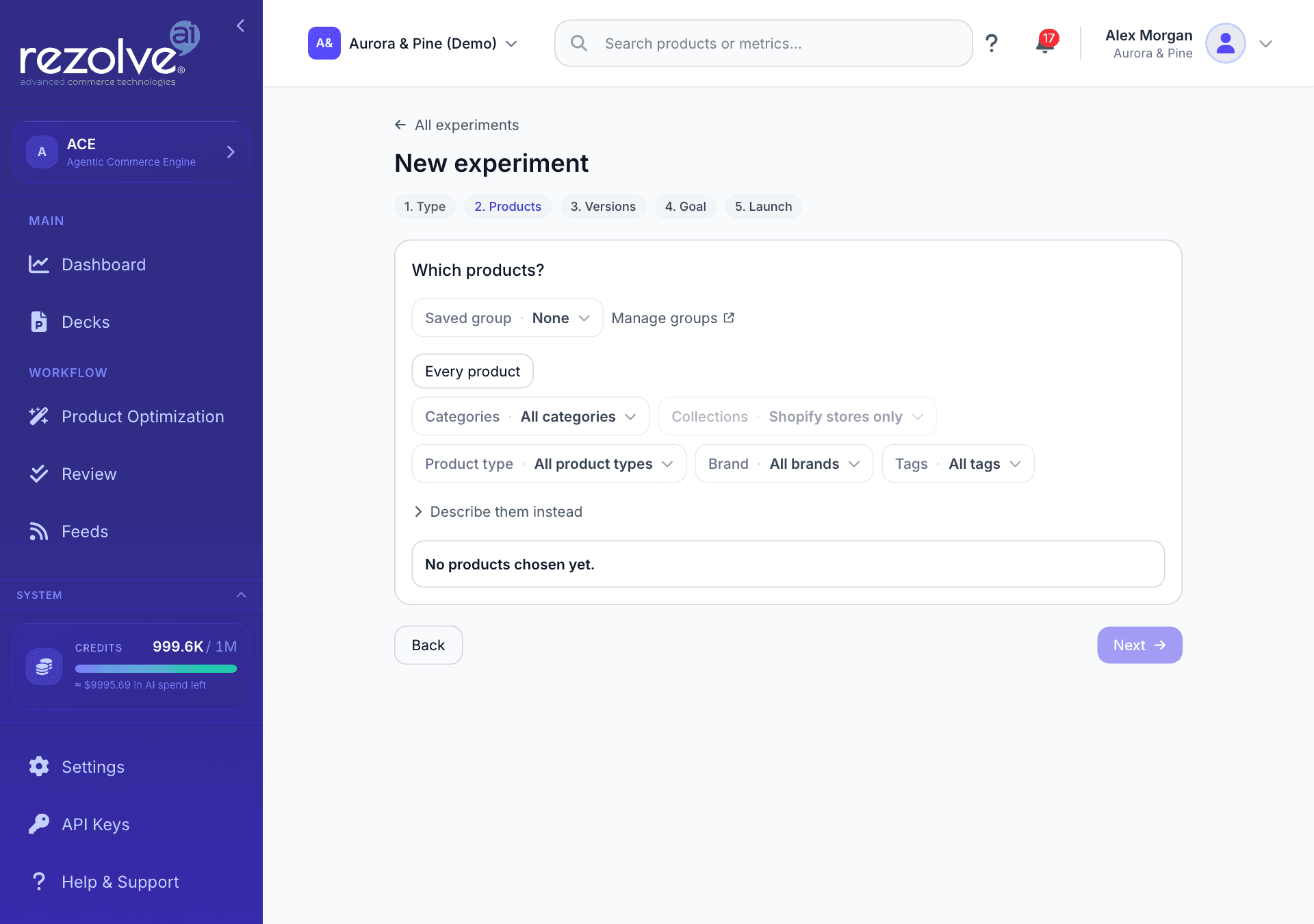Open the Saved group dropdown
This screenshot has height=924, width=1314.
(x=507, y=318)
